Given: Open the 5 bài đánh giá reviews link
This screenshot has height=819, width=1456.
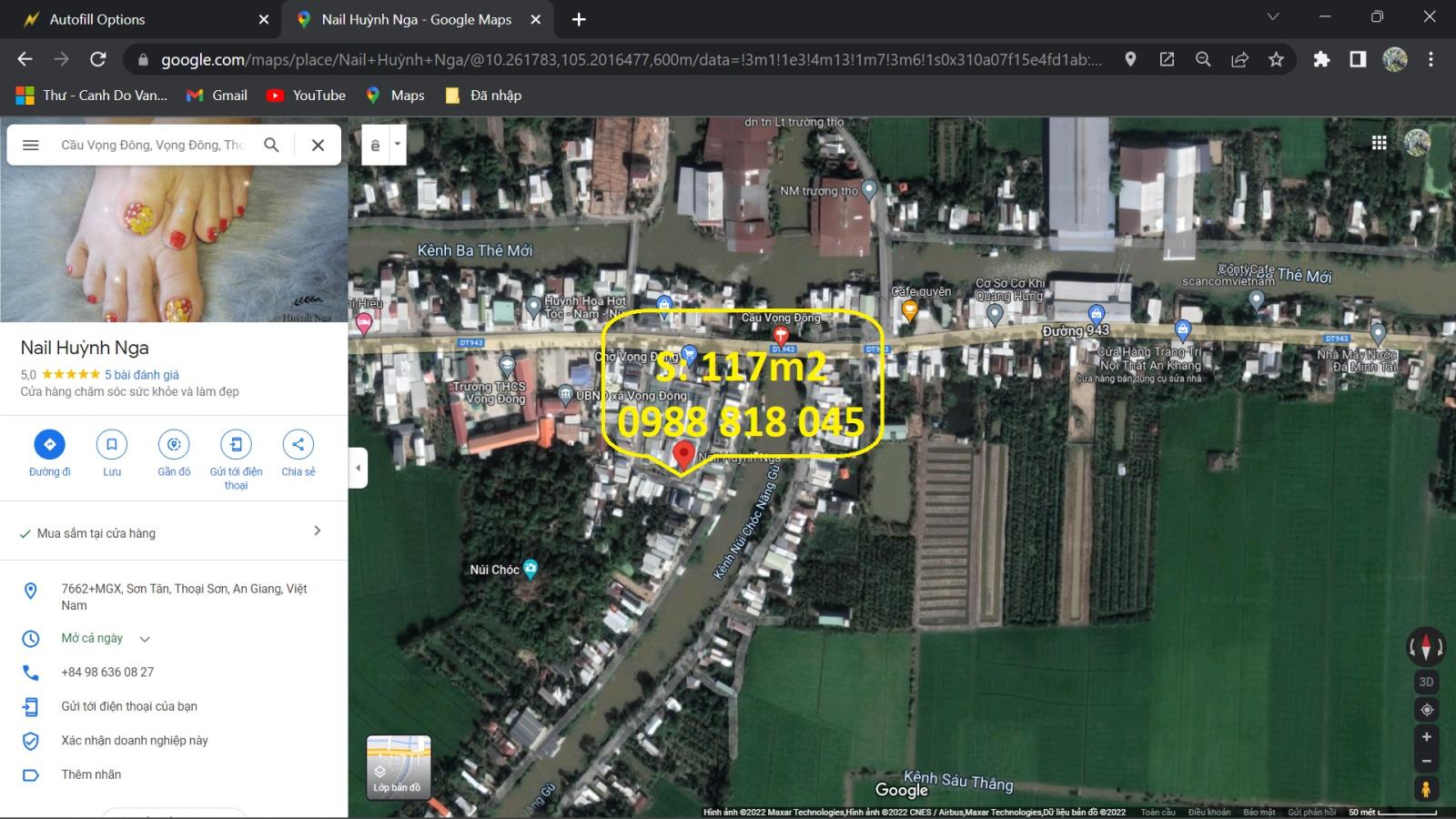Looking at the screenshot, I should click(141, 375).
